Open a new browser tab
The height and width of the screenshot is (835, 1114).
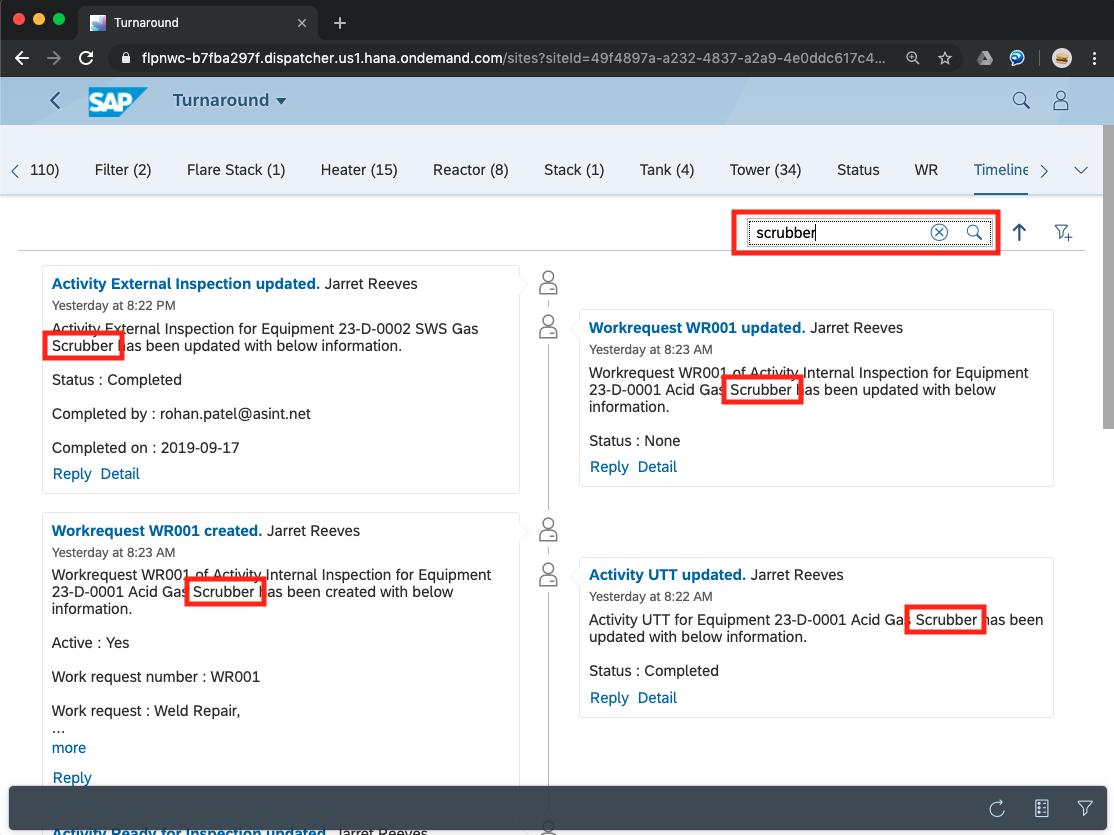click(x=340, y=23)
